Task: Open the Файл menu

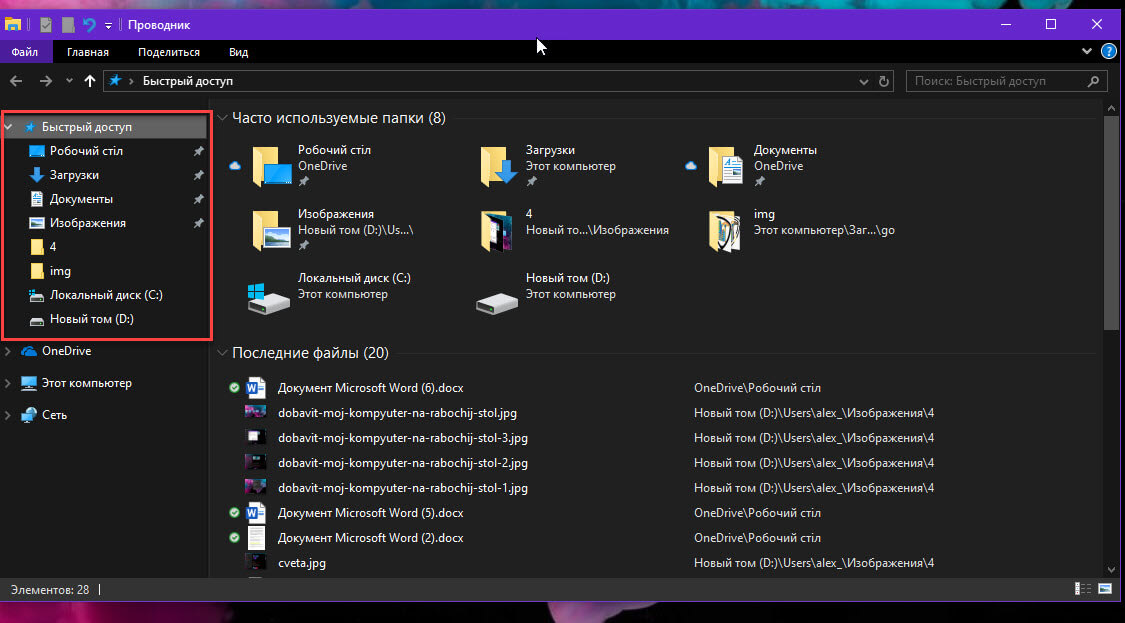Action: click(25, 52)
